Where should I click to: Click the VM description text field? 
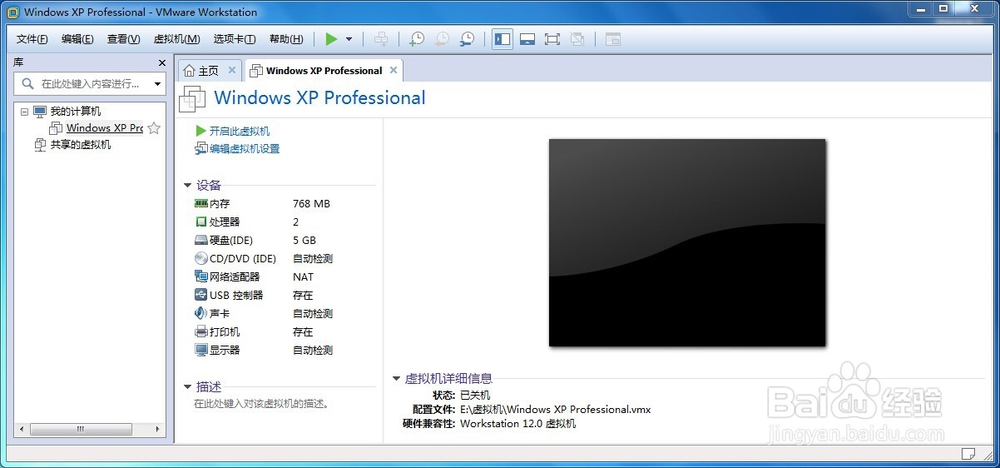tap(261, 404)
